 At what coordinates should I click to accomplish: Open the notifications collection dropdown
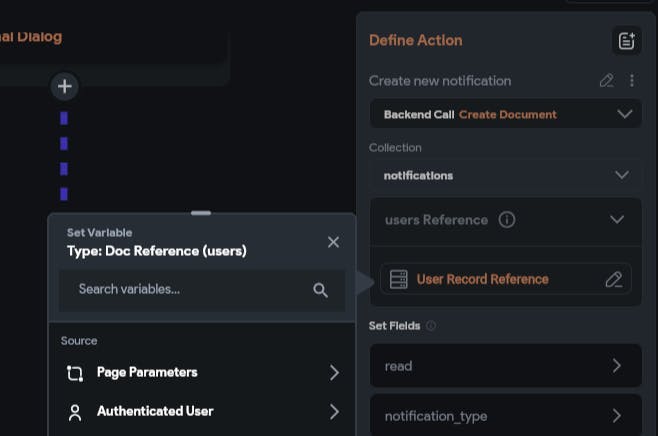click(x=622, y=175)
